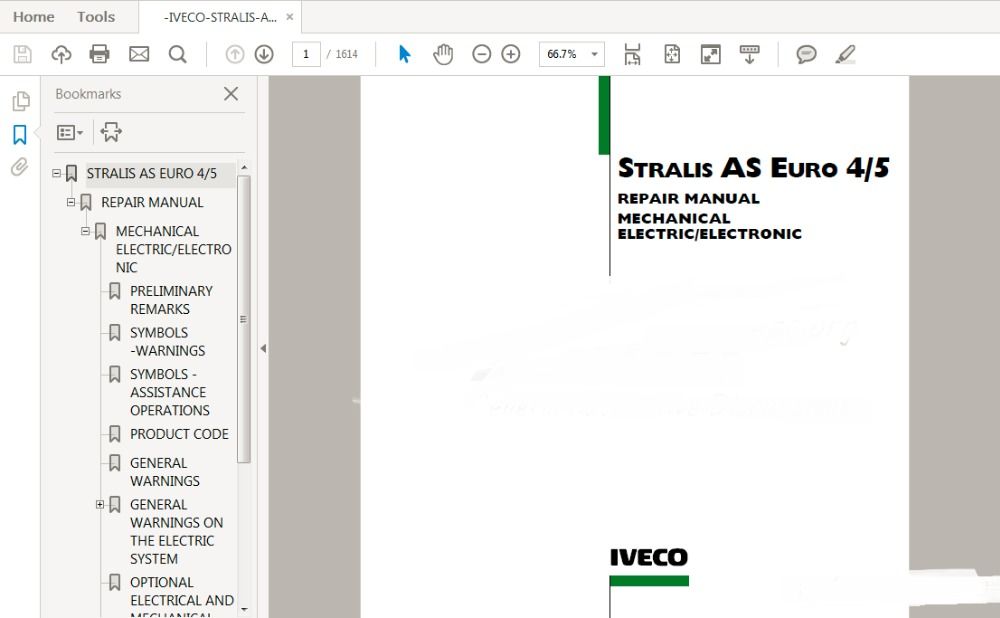Click the read mode download-arrow icon
The width and height of the screenshot is (1000, 618).
pos(749,54)
